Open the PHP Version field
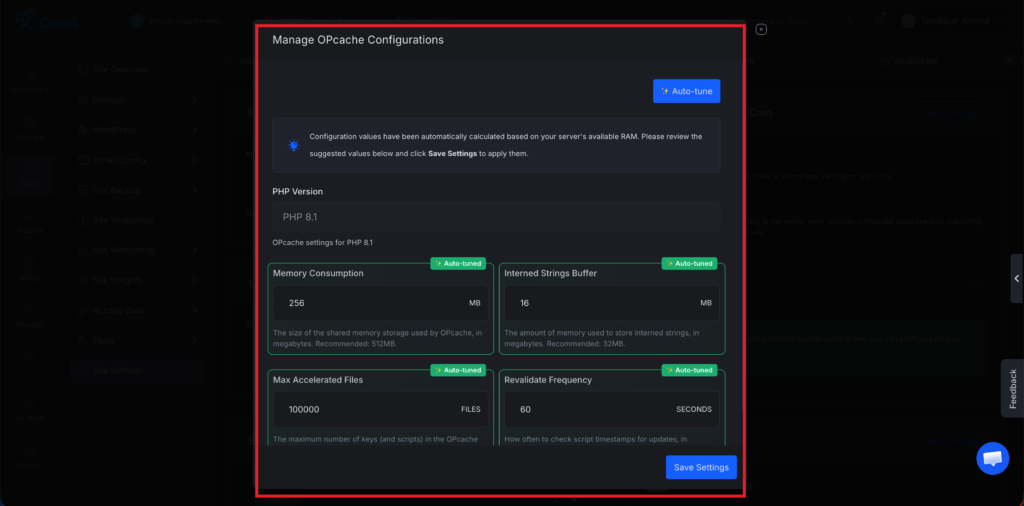Screen dimensions: 1024x506 (x=496, y=217)
